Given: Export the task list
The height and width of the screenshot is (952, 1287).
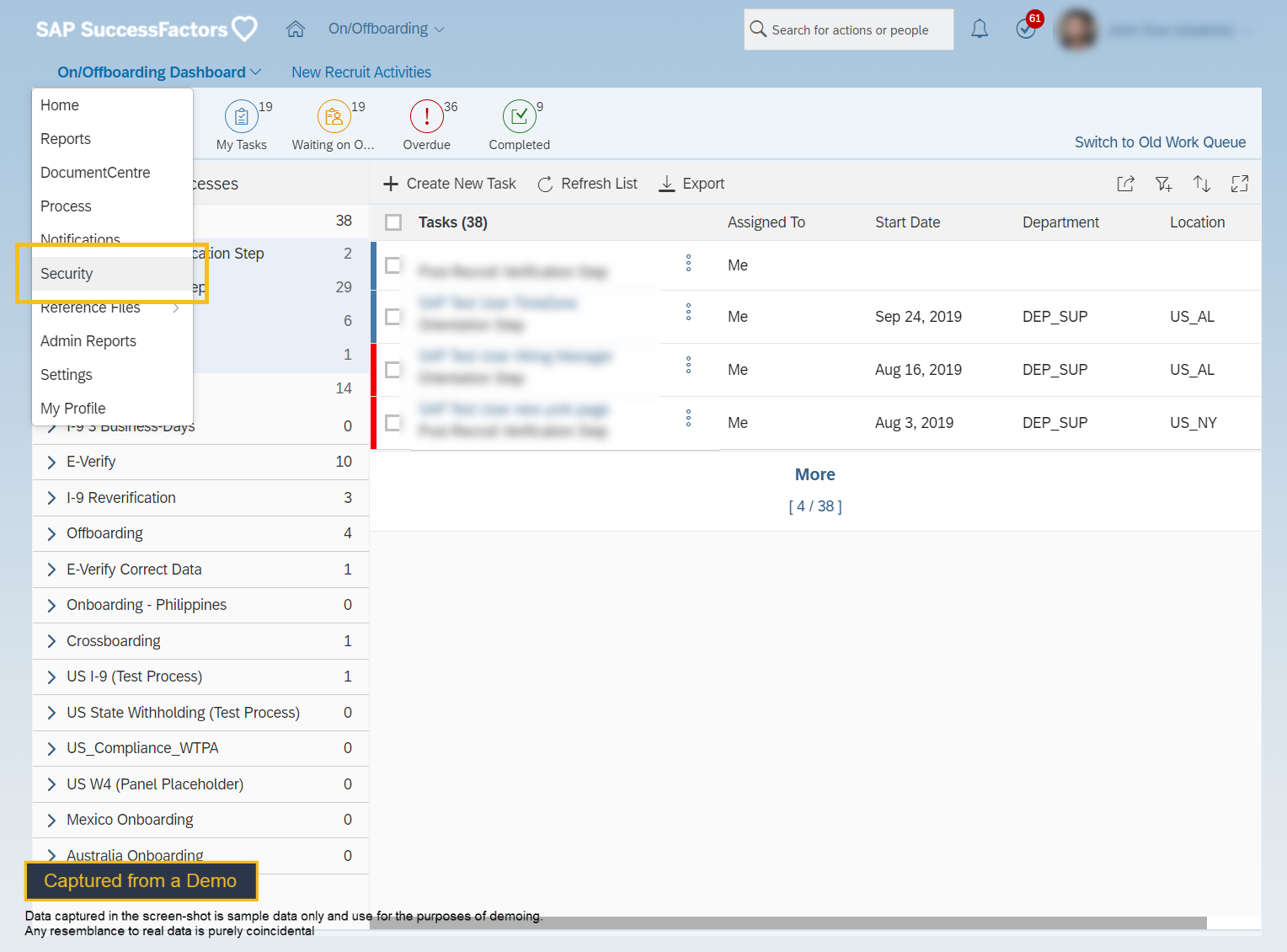Looking at the screenshot, I should [x=692, y=184].
